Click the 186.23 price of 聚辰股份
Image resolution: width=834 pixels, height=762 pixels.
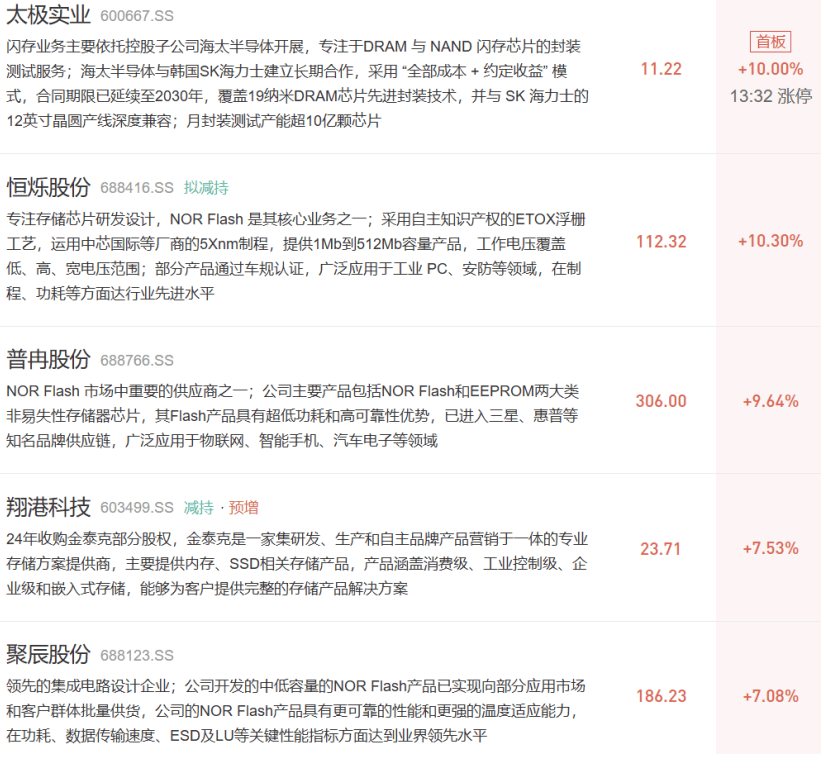point(661,696)
